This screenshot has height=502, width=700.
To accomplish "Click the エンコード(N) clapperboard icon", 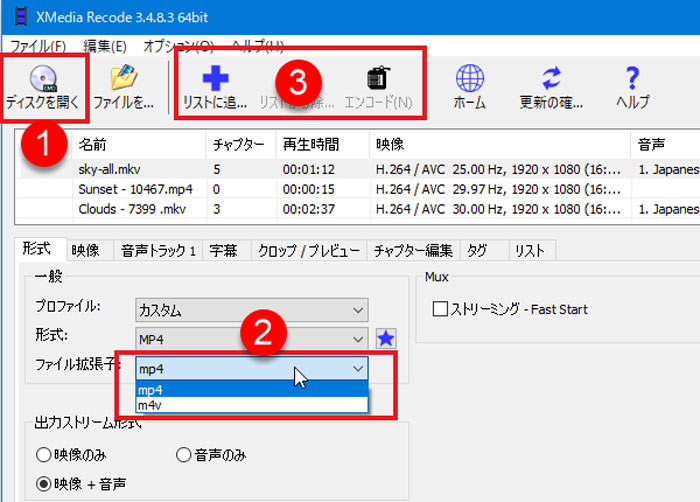I will 379,78.
